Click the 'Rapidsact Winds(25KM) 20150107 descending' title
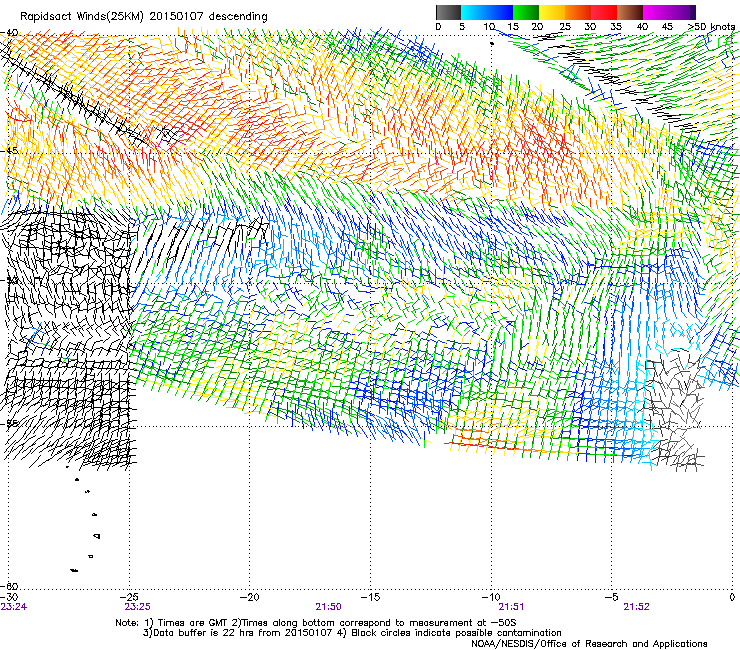This screenshot has height=650, width=740. coord(143,17)
